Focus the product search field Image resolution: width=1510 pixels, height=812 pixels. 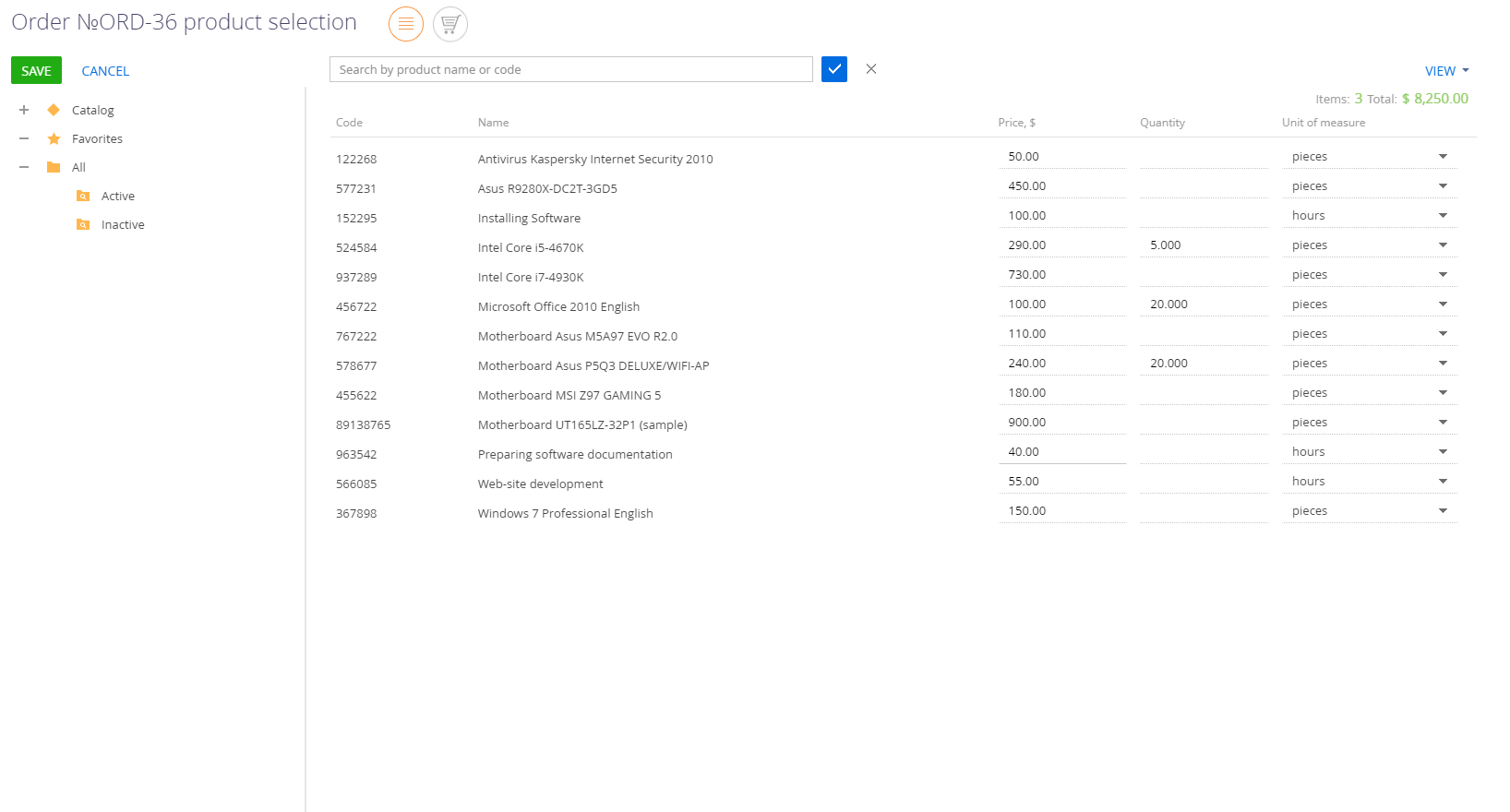tap(571, 69)
